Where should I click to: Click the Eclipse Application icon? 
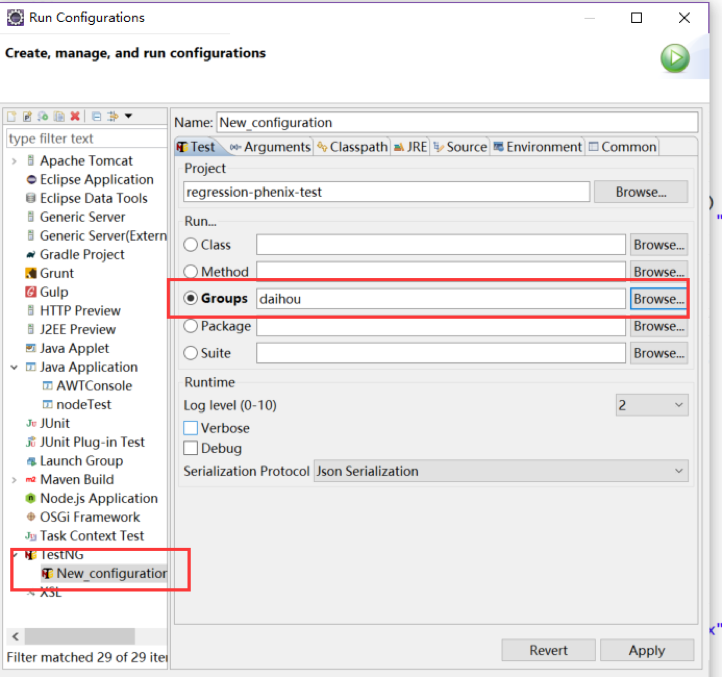tap(31, 180)
